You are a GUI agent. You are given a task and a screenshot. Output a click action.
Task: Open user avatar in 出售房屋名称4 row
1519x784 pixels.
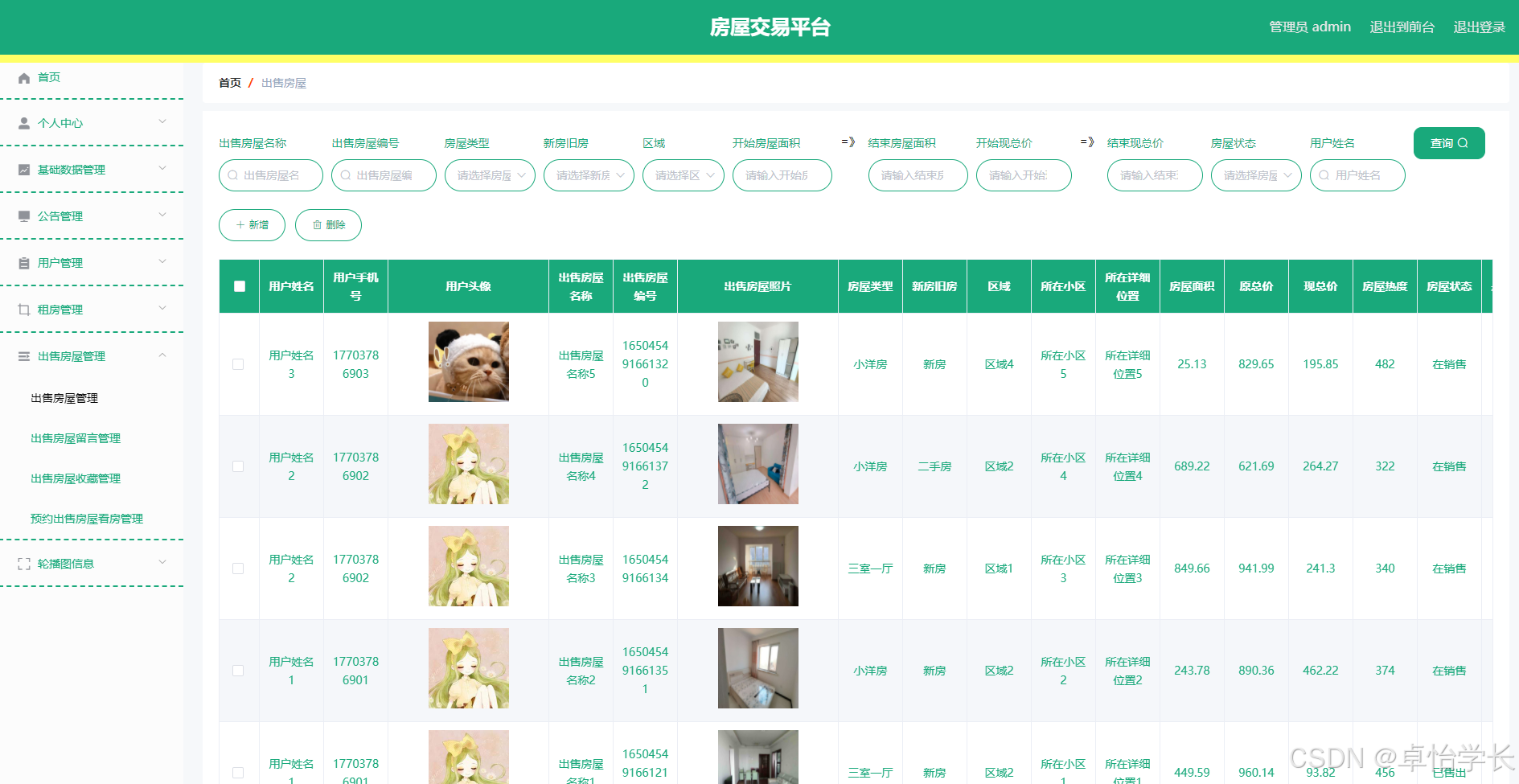pos(469,464)
